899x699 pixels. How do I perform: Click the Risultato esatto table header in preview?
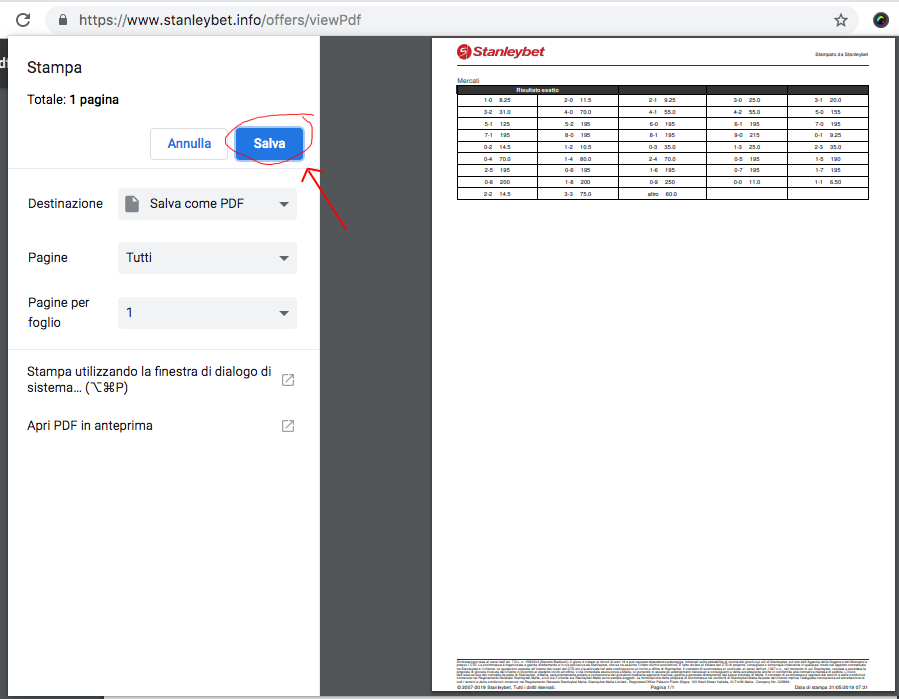coord(537,90)
